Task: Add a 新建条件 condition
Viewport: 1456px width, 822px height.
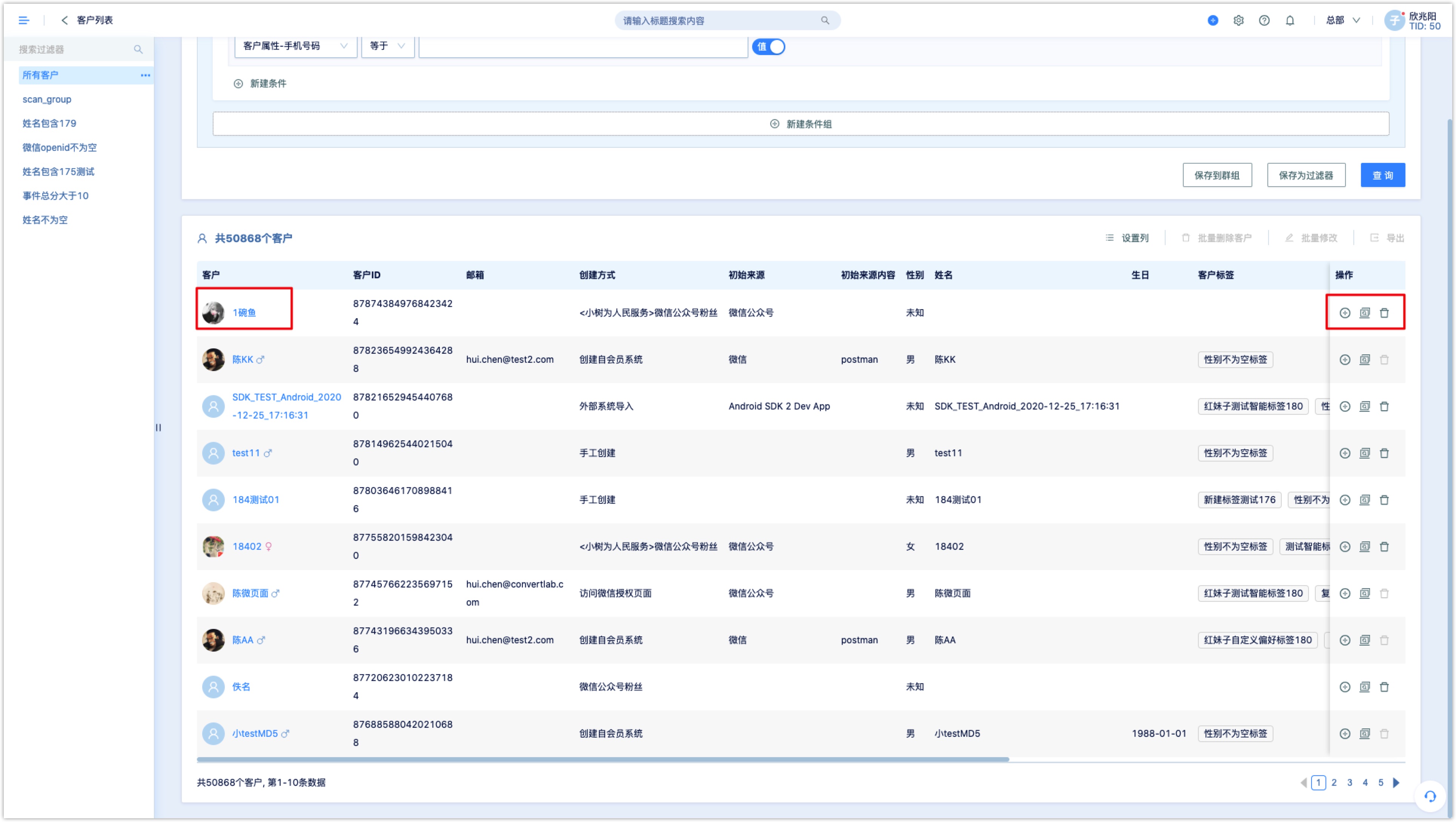Action: point(260,84)
